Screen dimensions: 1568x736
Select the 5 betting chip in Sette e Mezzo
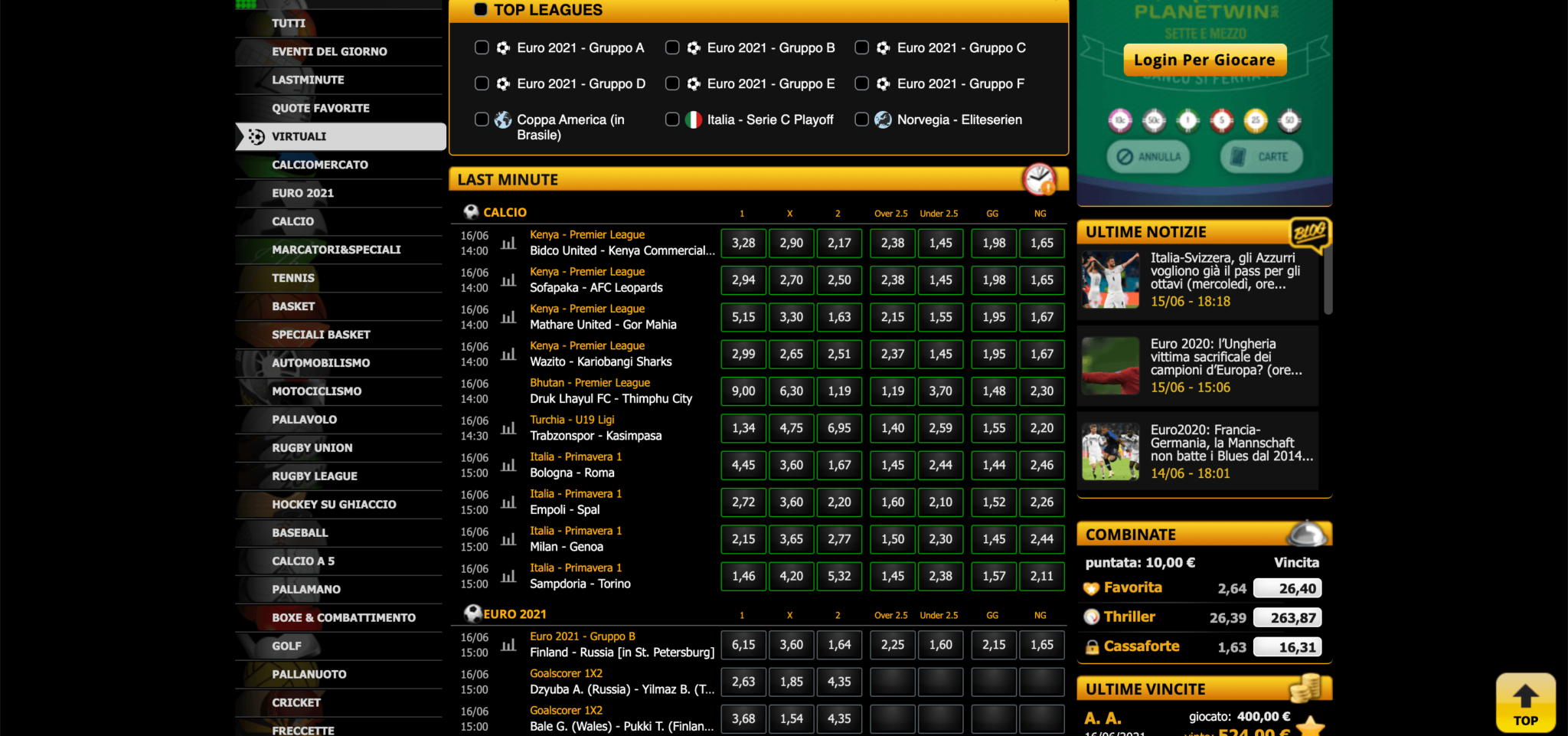tap(1221, 120)
